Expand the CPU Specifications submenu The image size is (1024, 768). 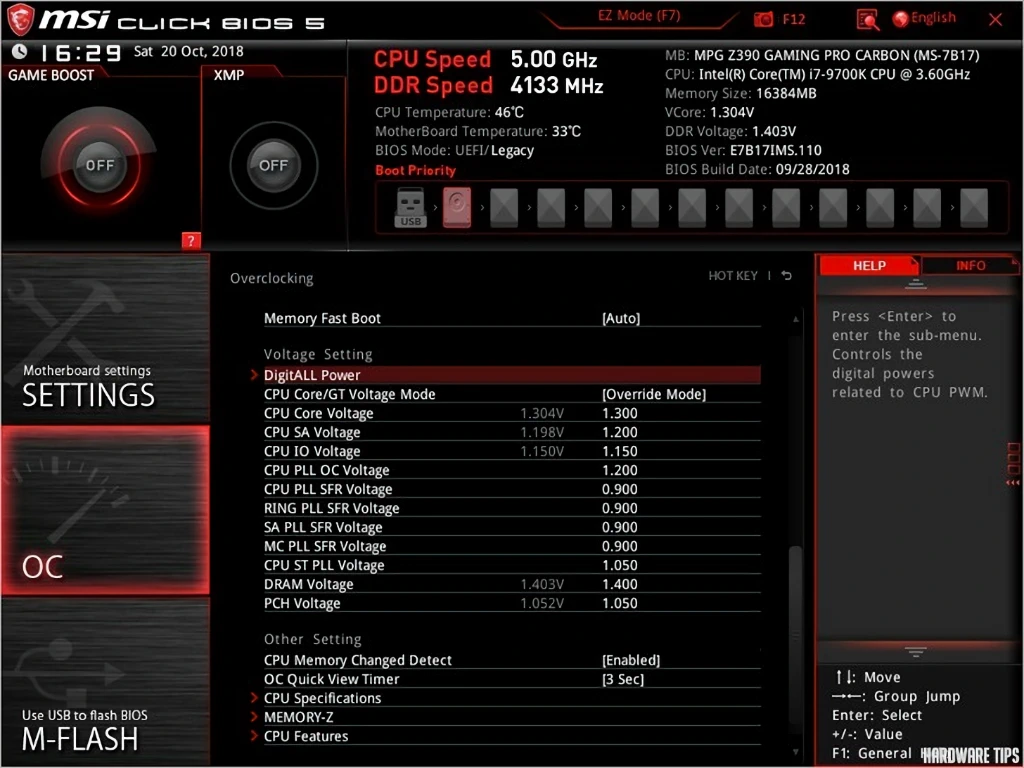pyautogui.click(x=512, y=698)
